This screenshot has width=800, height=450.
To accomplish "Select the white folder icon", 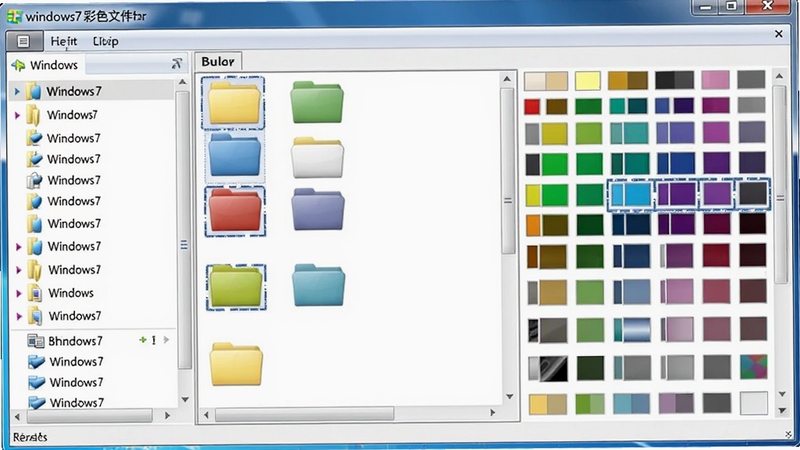I will pos(317,157).
